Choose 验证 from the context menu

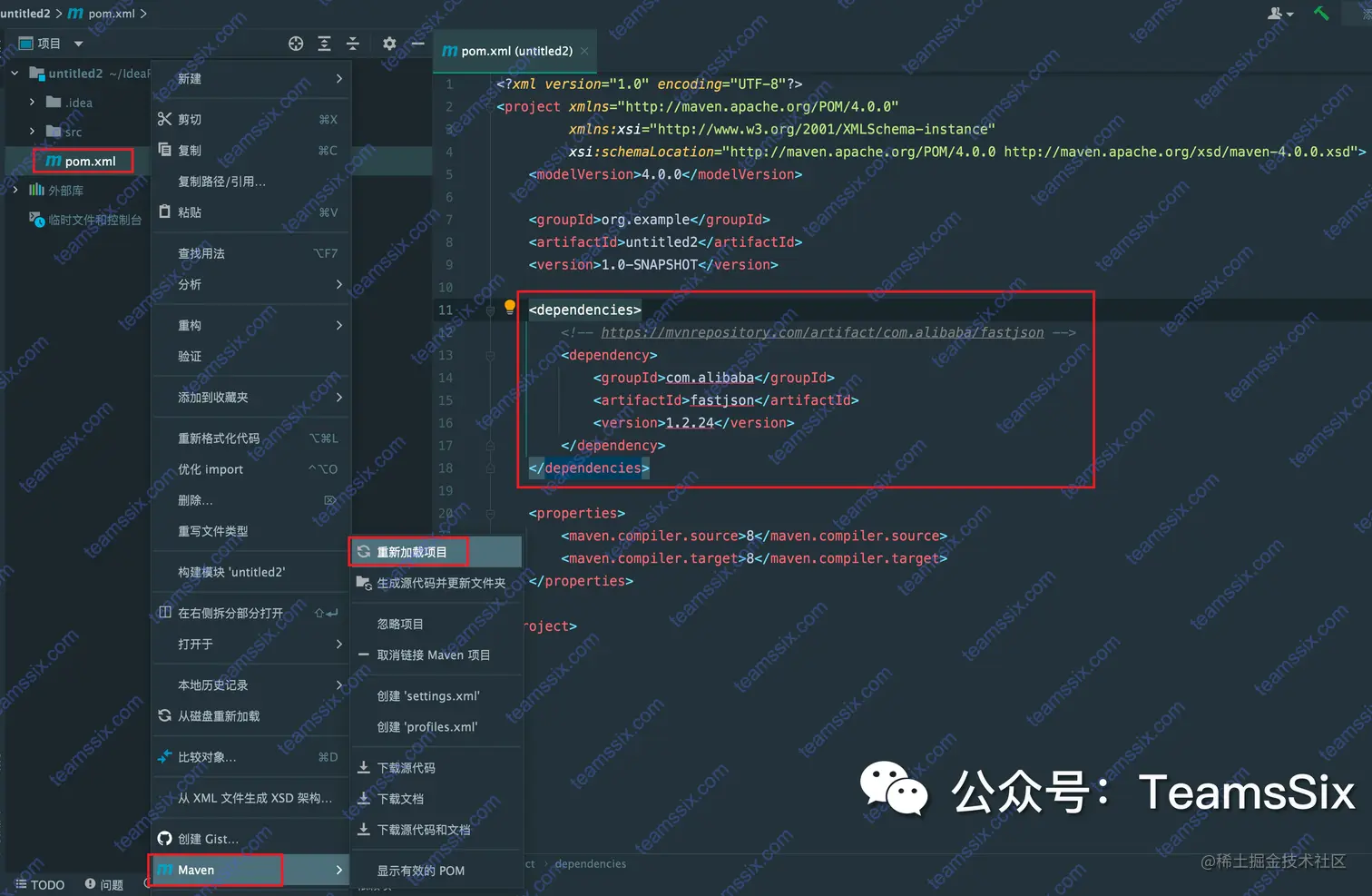click(x=250, y=356)
